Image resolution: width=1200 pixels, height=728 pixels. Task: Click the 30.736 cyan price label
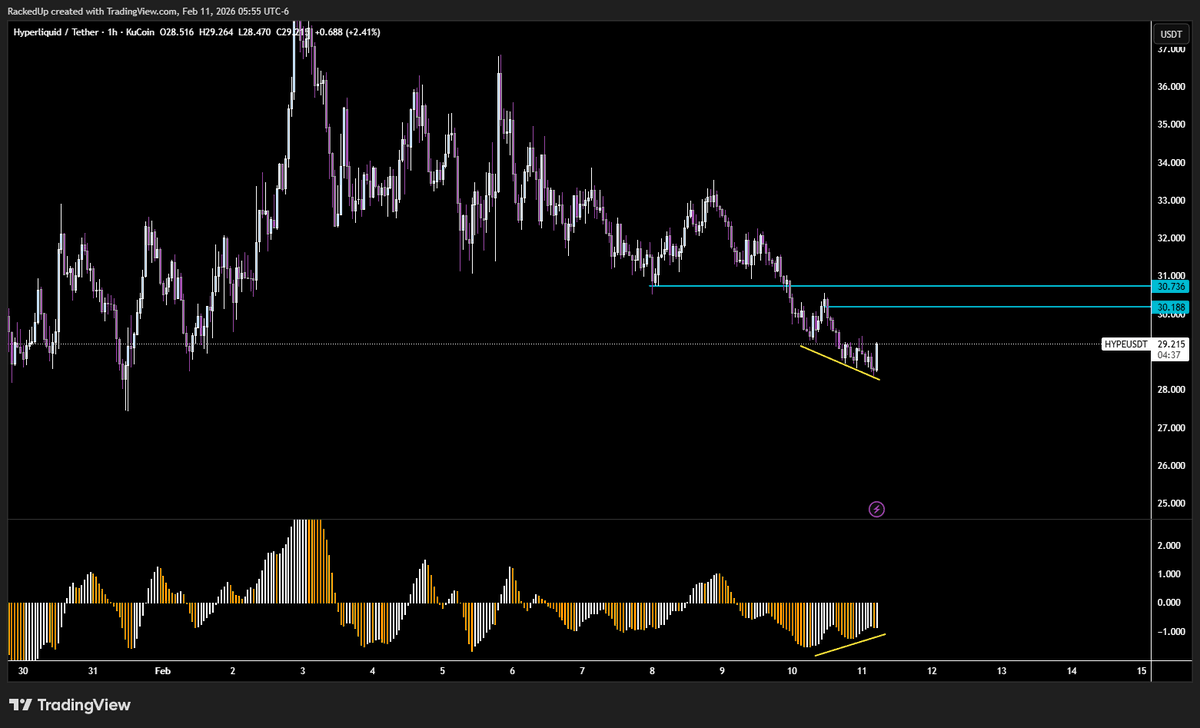1170,287
